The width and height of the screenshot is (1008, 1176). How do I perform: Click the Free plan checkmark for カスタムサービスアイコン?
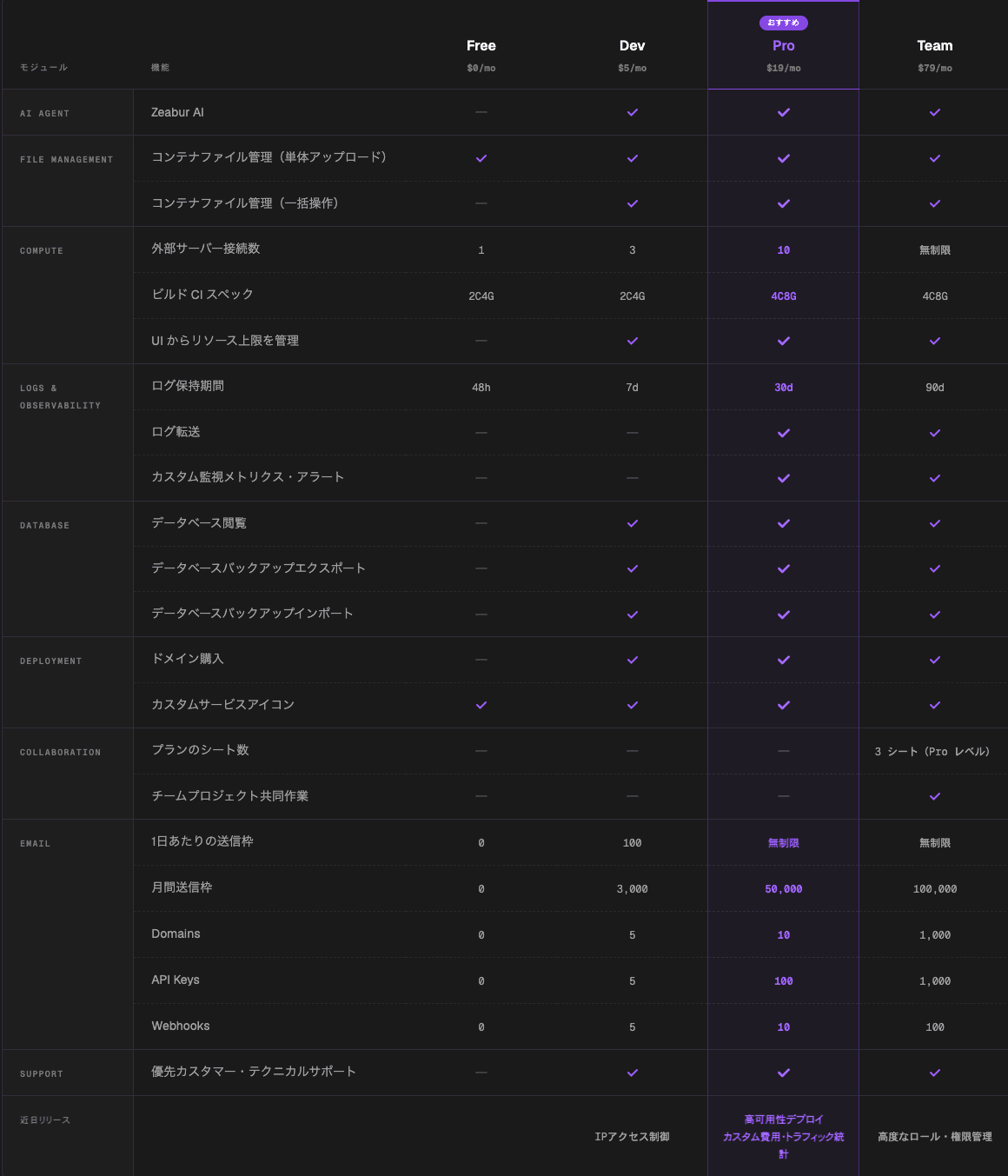tap(481, 705)
